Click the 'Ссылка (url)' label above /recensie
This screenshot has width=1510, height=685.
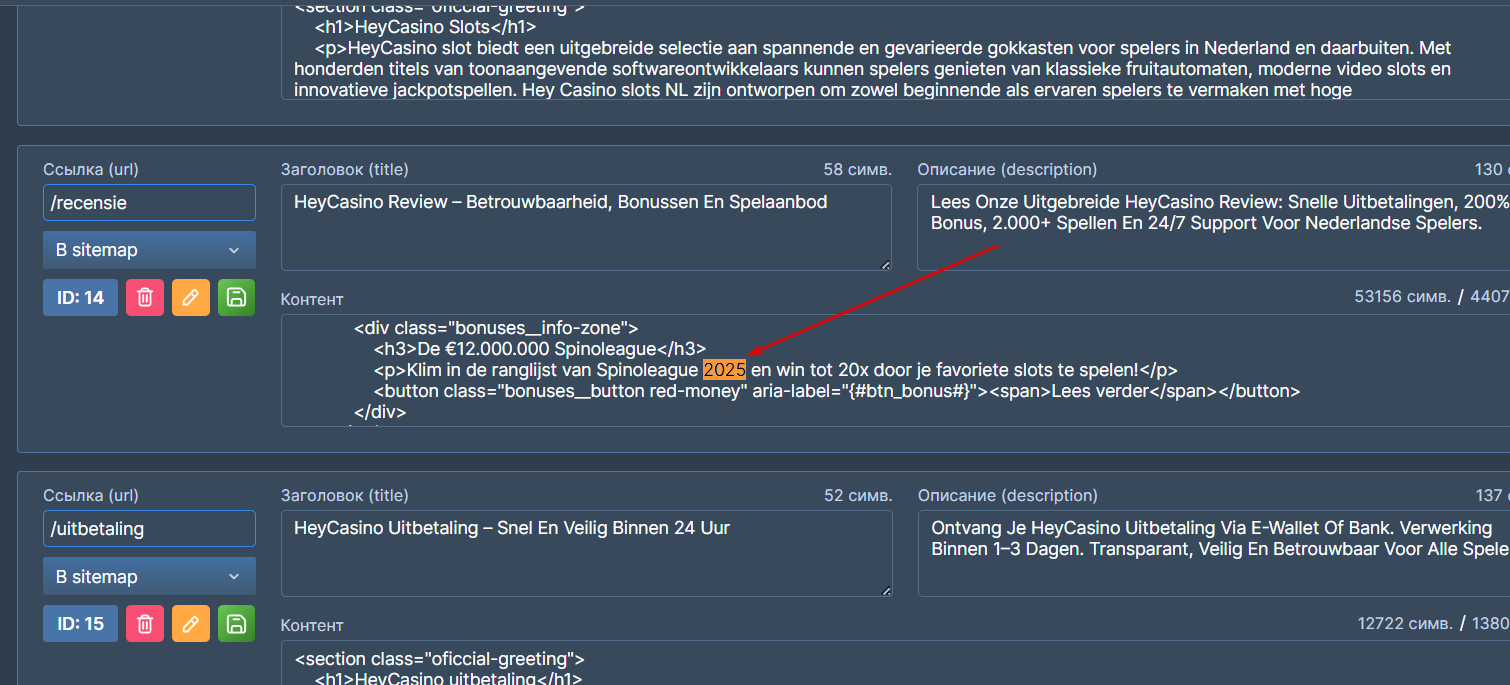(91, 169)
